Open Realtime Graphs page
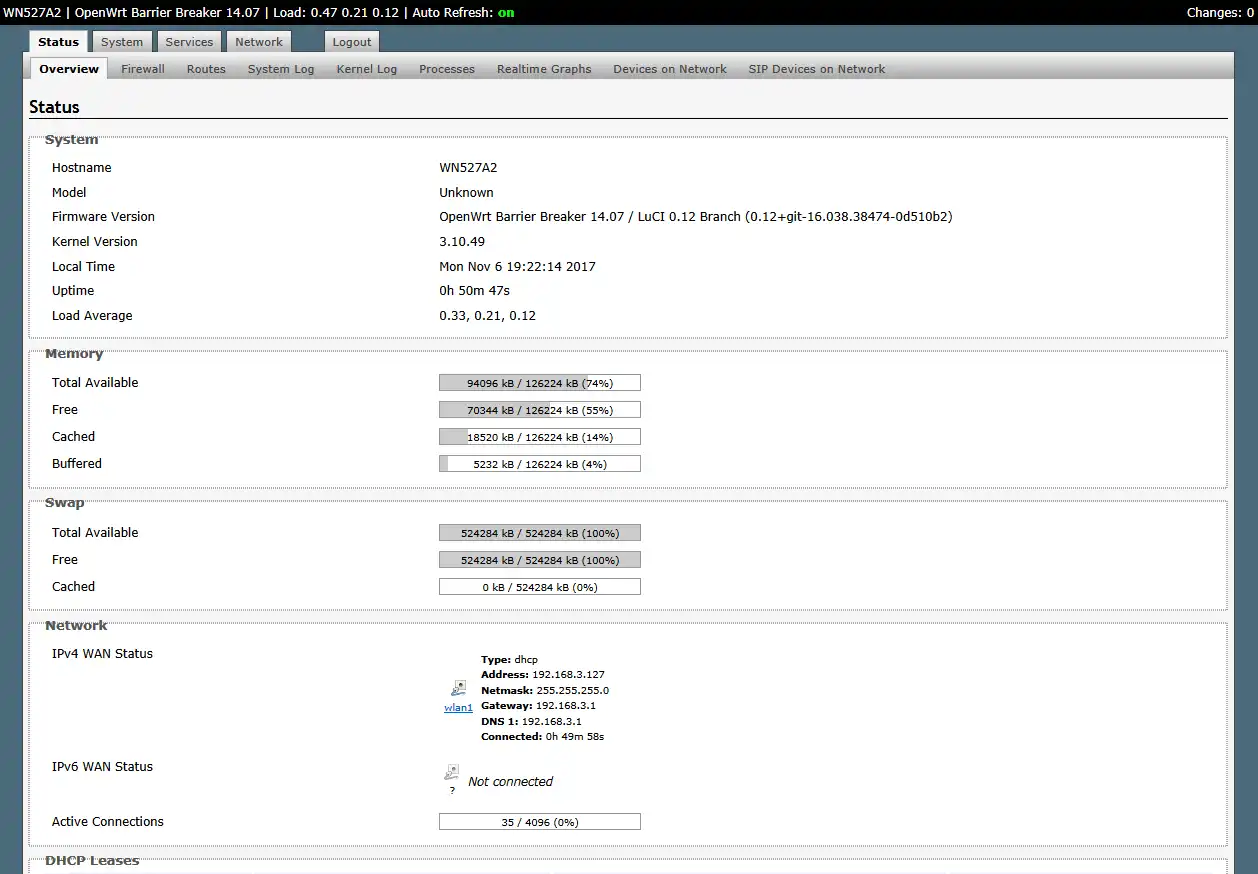Screen dimensions: 1258x874 (544, 69)
